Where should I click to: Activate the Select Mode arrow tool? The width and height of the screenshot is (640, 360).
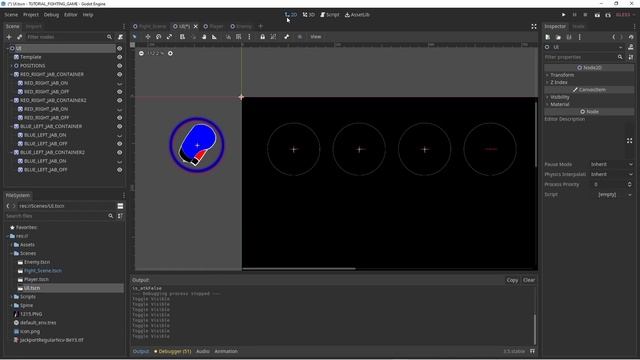coord(134,37)
